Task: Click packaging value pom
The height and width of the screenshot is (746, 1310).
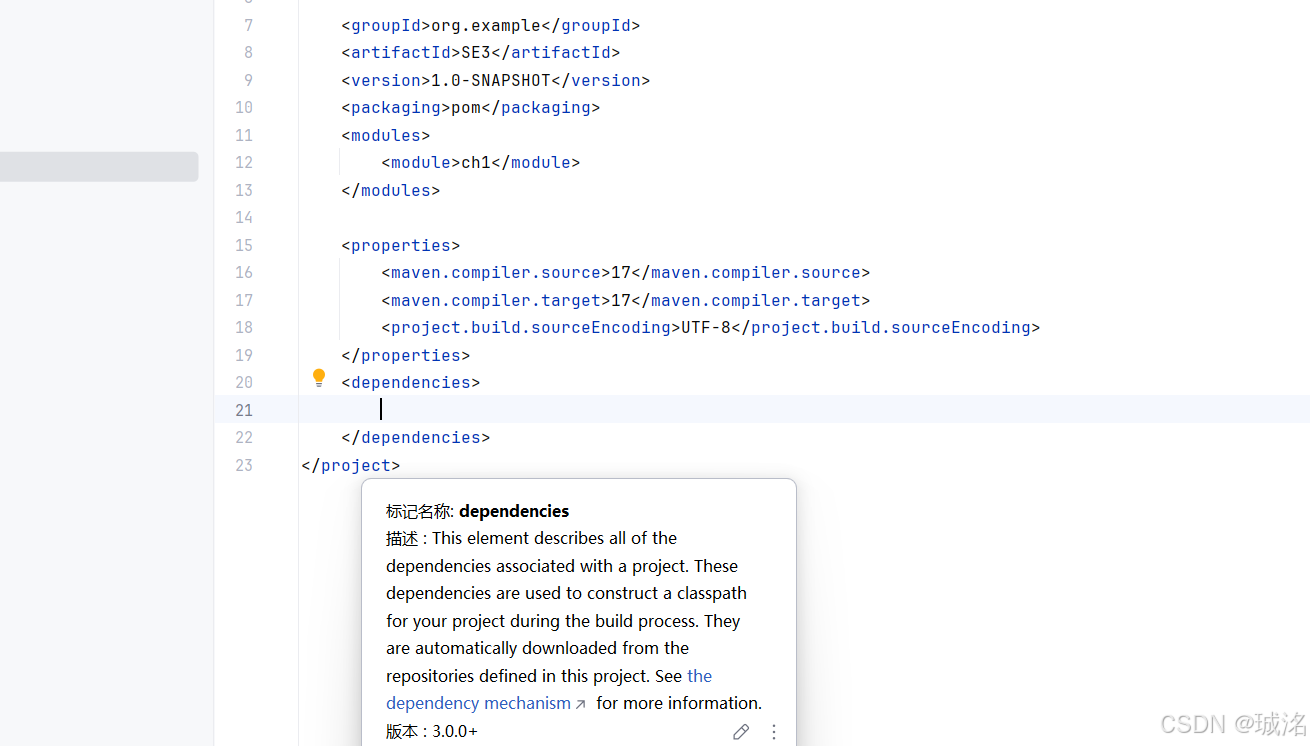Action: (466, 107)
